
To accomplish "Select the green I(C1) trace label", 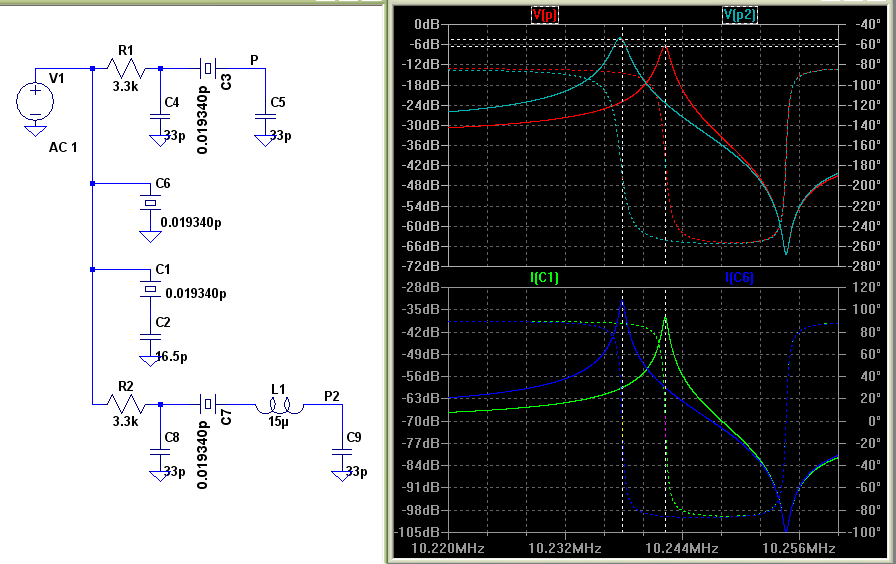I will pos(545,277).
